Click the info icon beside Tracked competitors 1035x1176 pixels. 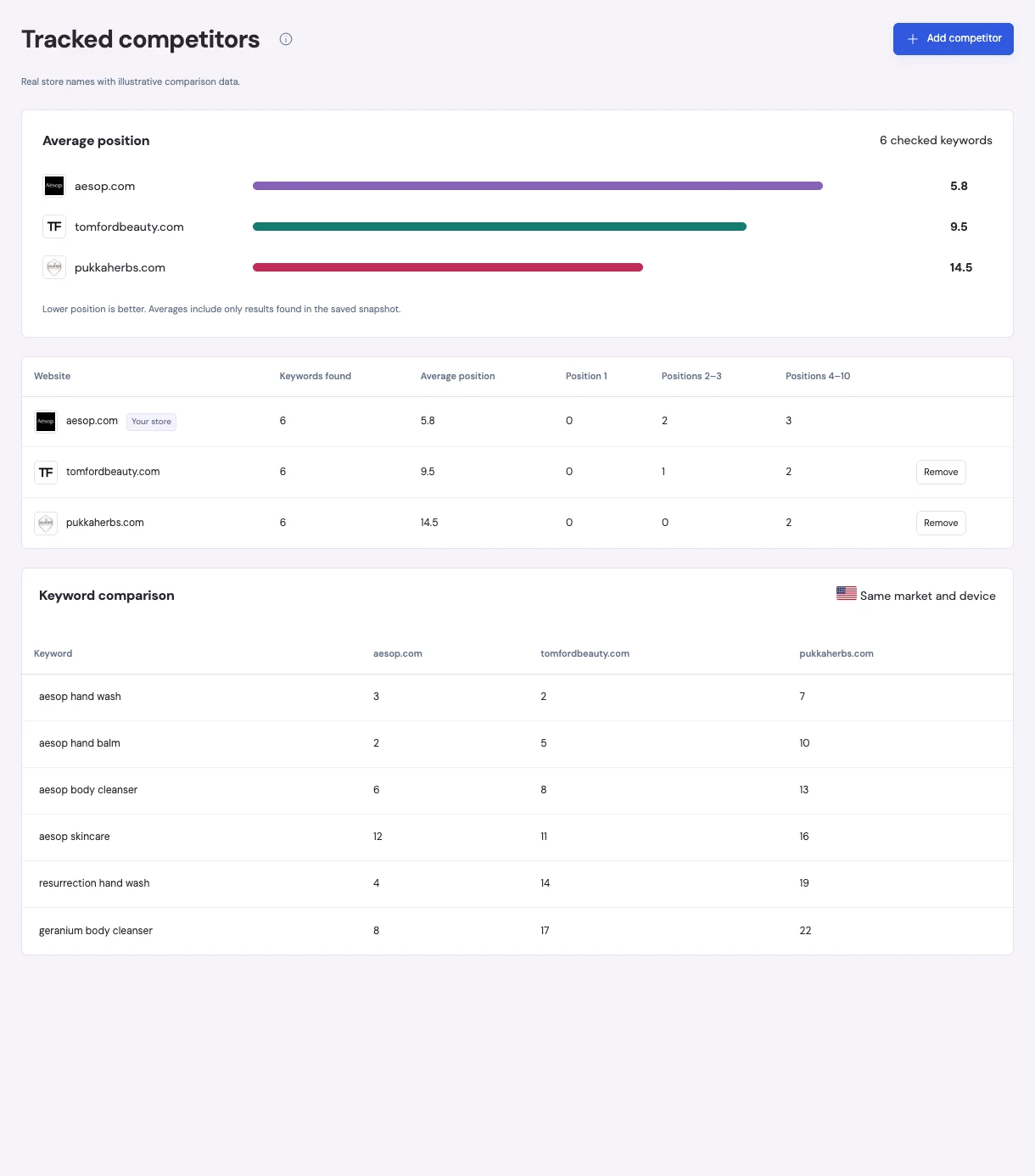pyautogui.click(x=286, y=39)
